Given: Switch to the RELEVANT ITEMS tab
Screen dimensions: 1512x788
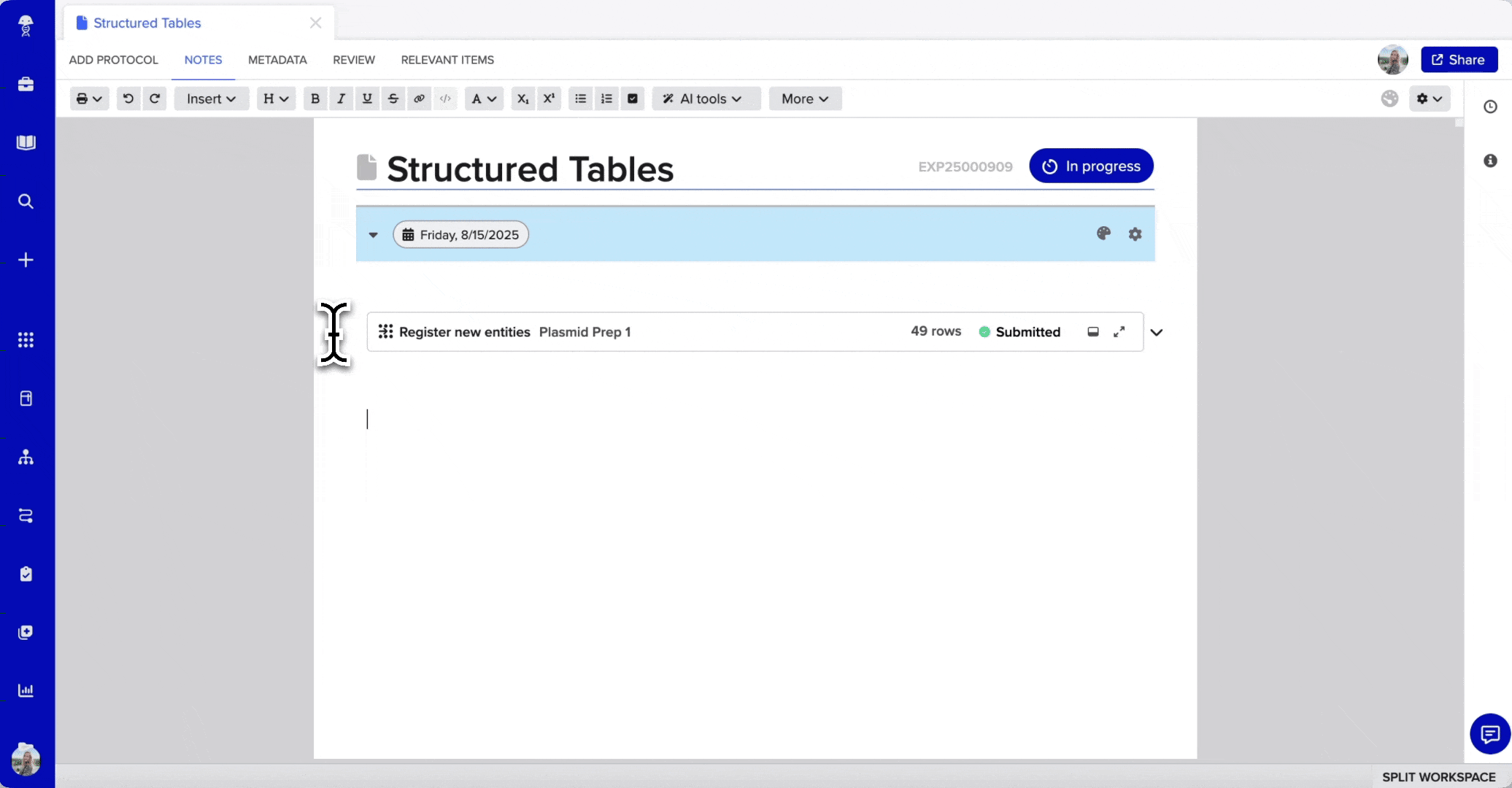Looking at the screenshot, I should 447,60.
